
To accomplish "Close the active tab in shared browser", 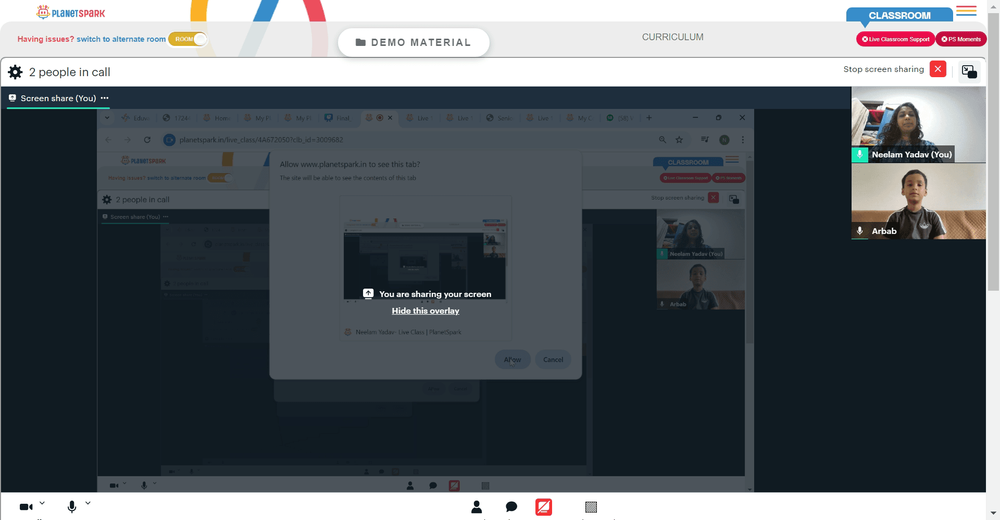I will 390,118.
